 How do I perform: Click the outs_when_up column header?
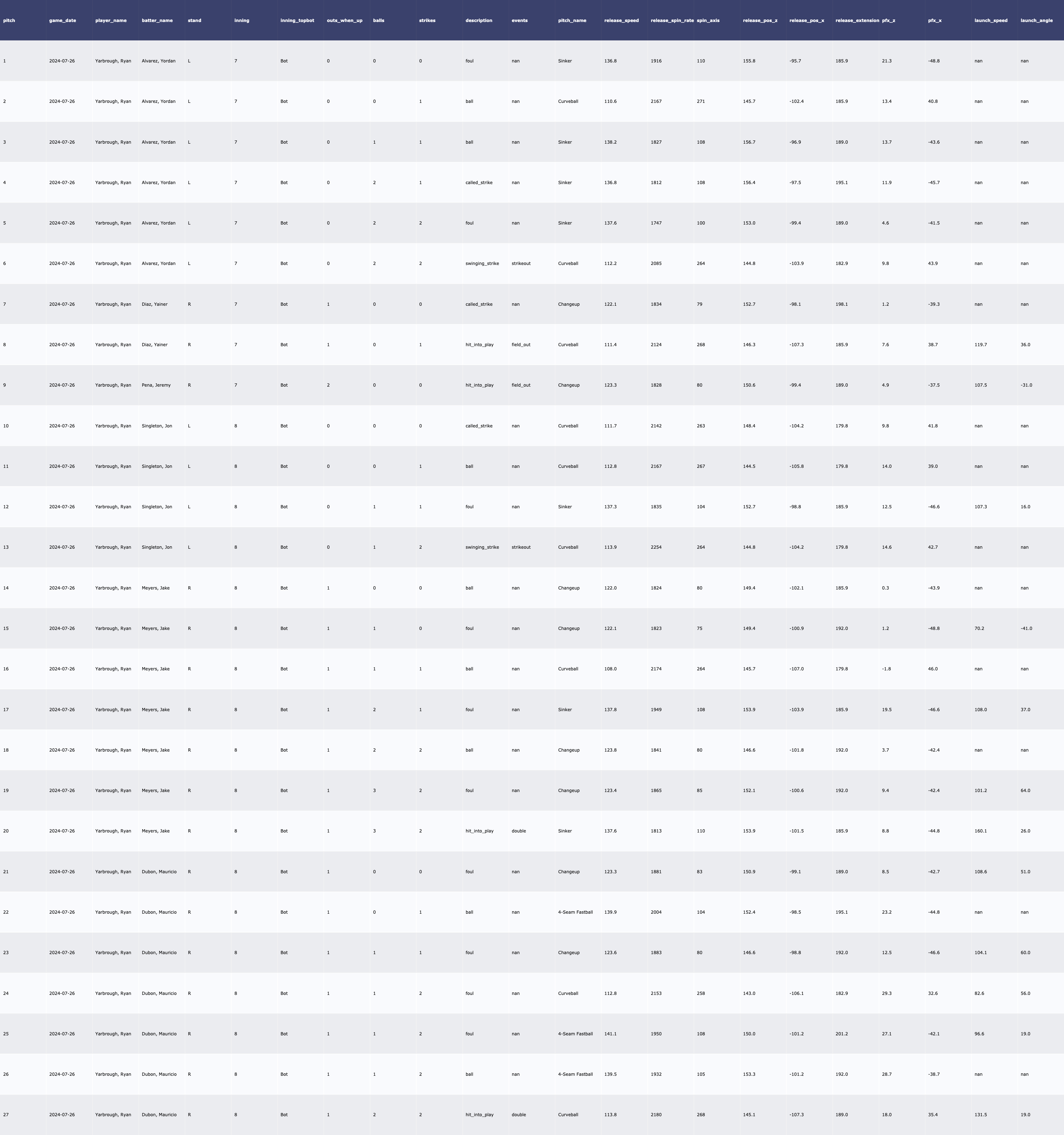pyautogui.click(x=344, y=21)
